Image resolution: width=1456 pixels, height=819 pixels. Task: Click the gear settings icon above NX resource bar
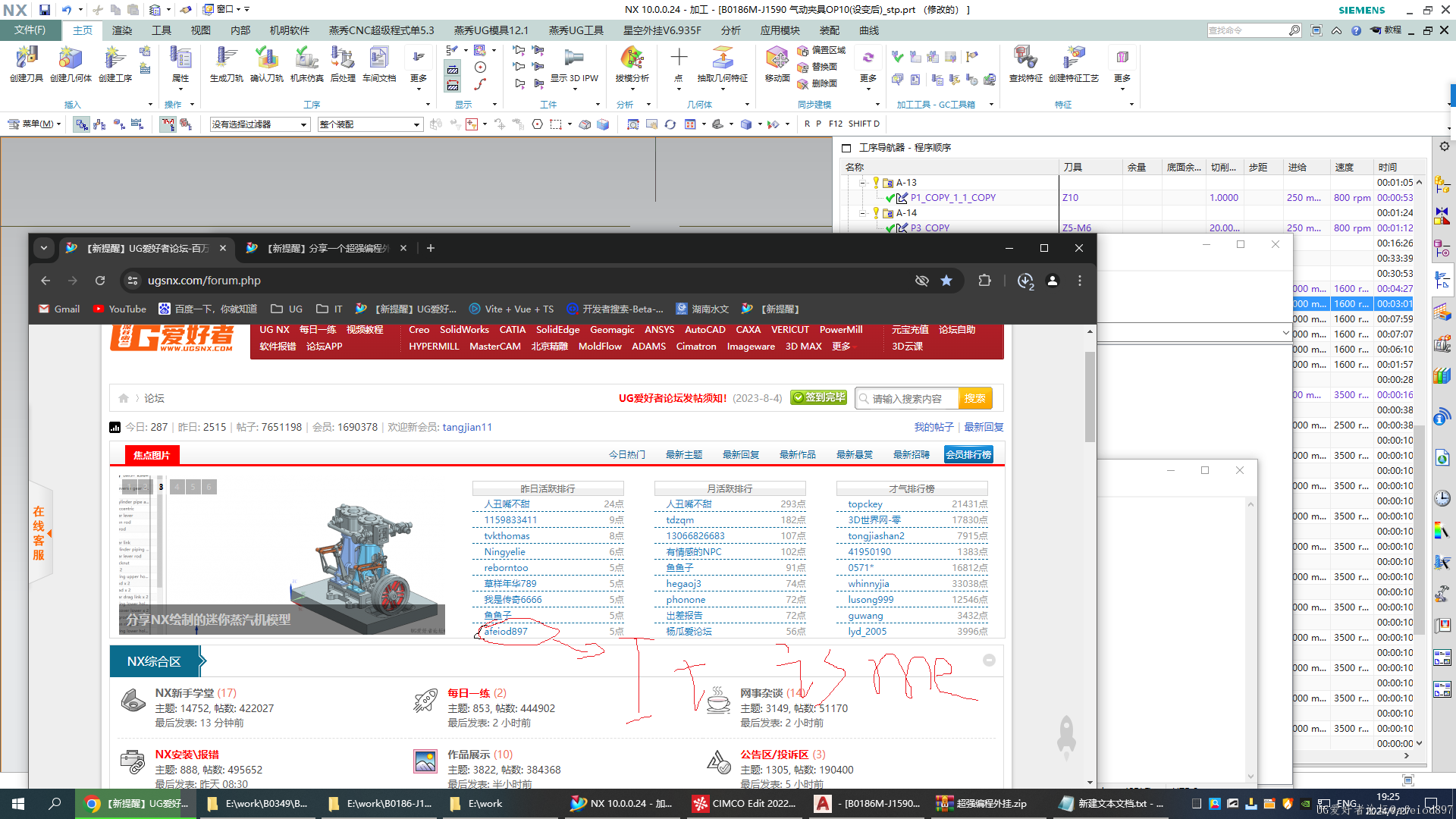click(x=1444, y=146)
